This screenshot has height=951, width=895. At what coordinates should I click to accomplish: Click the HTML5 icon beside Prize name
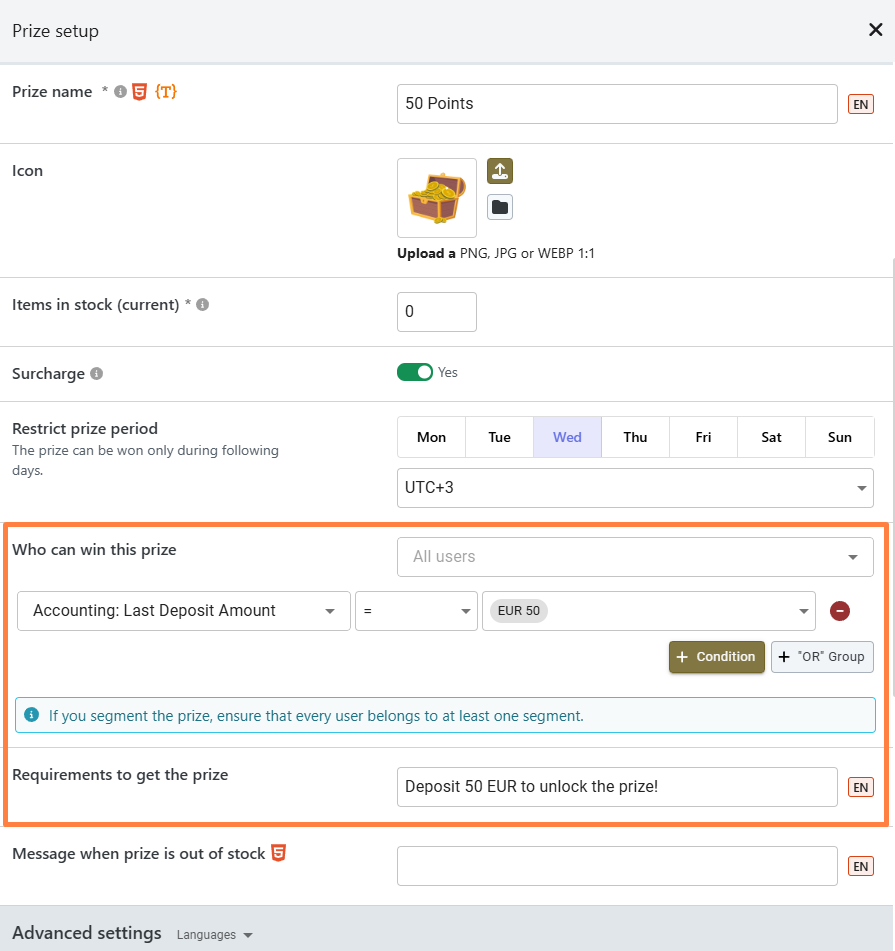pyautogui.click(x=139, y=92)
